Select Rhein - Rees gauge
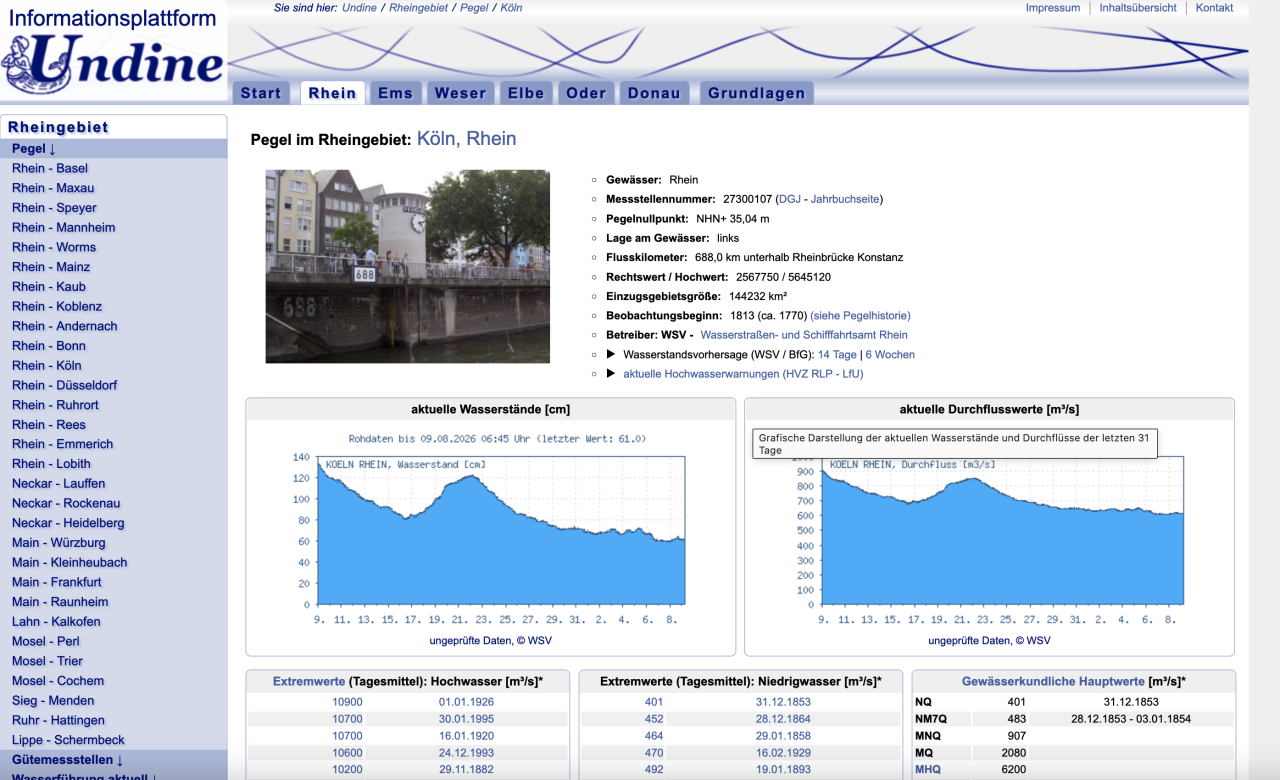The width and height of the screenshot is (1280, 780). 49,424
